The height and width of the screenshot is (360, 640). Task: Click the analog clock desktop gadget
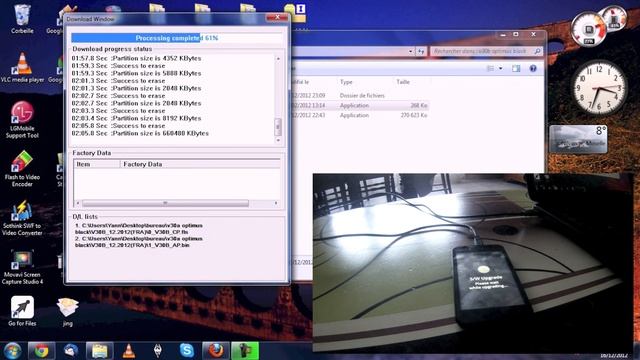599,88
